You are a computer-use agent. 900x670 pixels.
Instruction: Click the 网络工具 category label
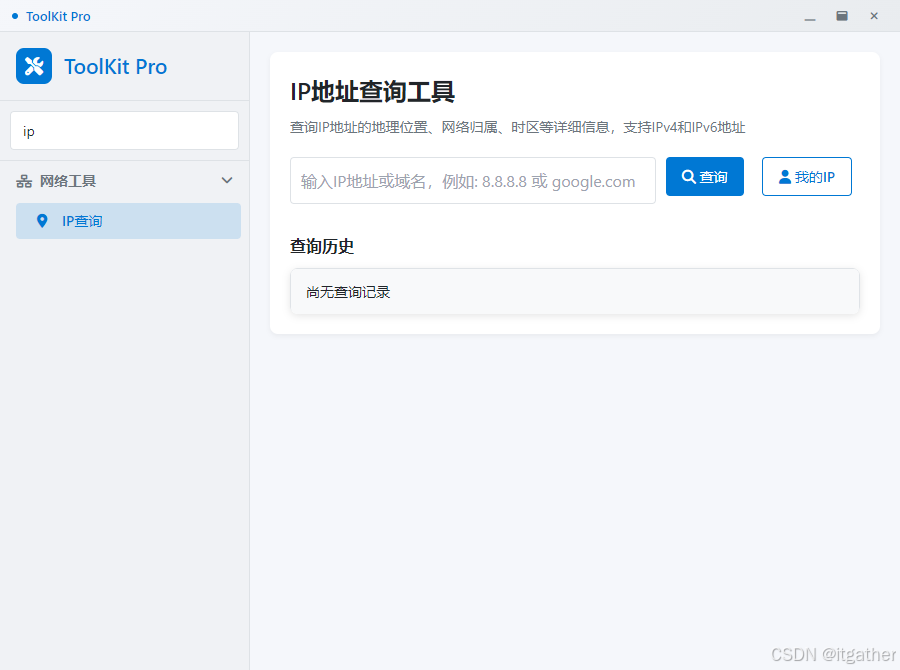(x=68, y=181)
